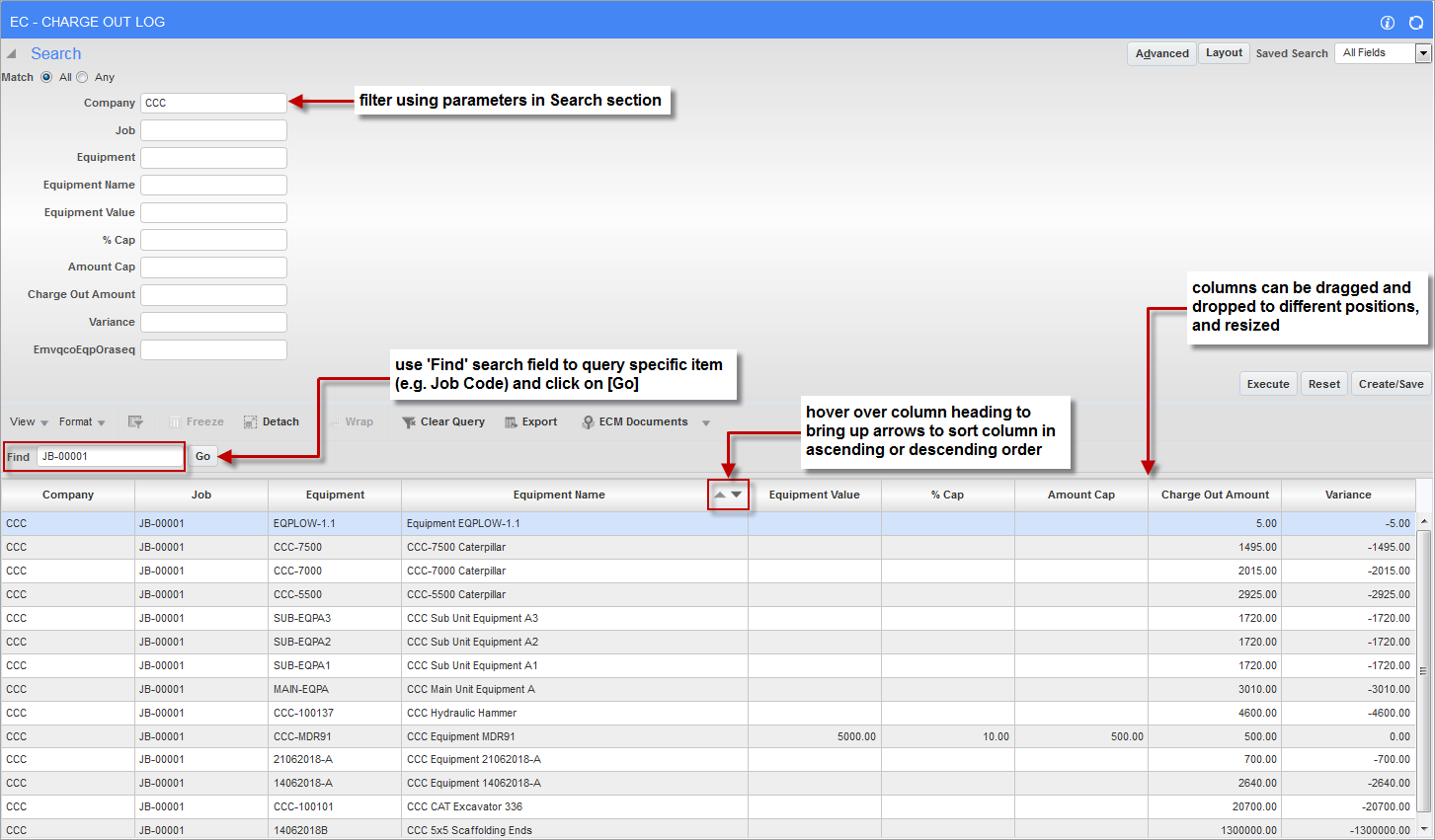
Task: Click into the Job search field
Action: click(x=213, y=130)
